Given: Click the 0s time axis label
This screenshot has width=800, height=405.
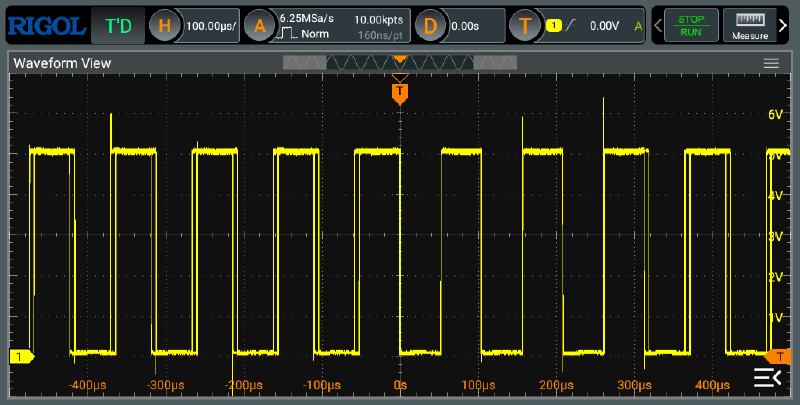Looking at the screenshot, I should [401, 385].
